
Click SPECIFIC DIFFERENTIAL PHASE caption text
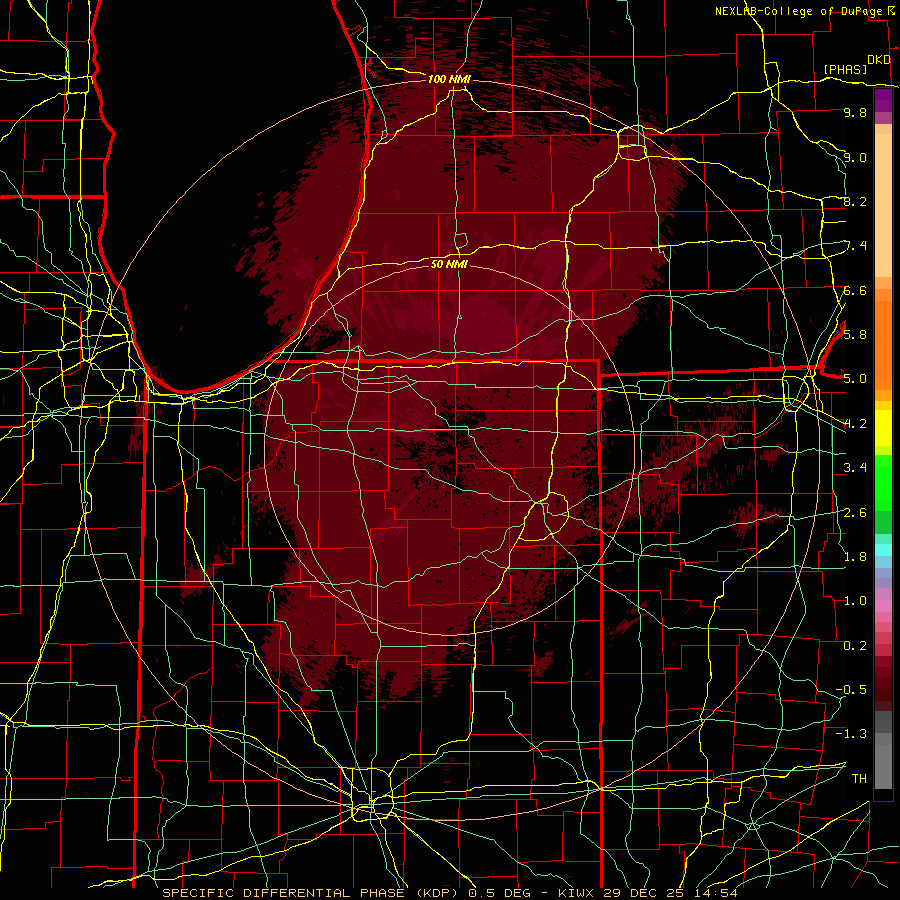(282, 893)
